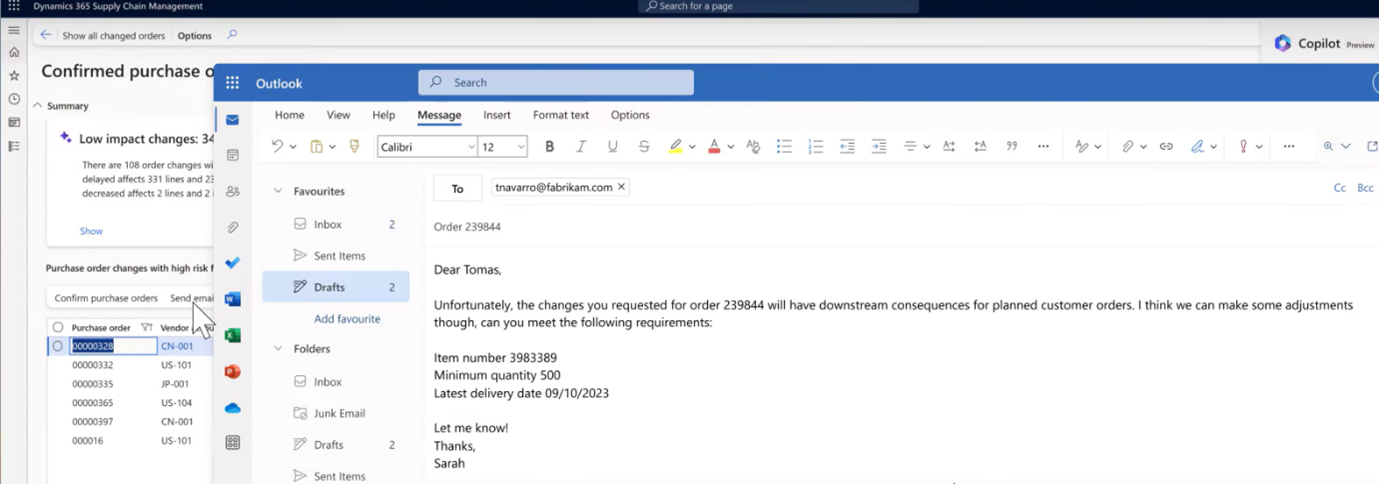Click the To button for recipients

(x=457, y=188)
